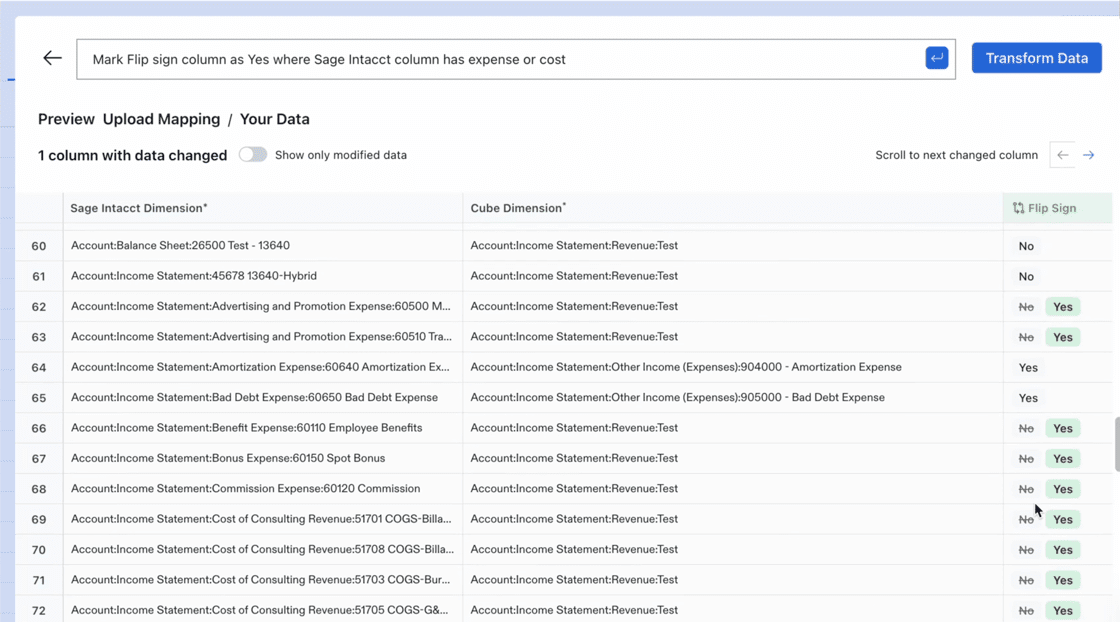Go to previous changed column arrow
This screenshot has width=1120, height=622.
click(1063, 155)
